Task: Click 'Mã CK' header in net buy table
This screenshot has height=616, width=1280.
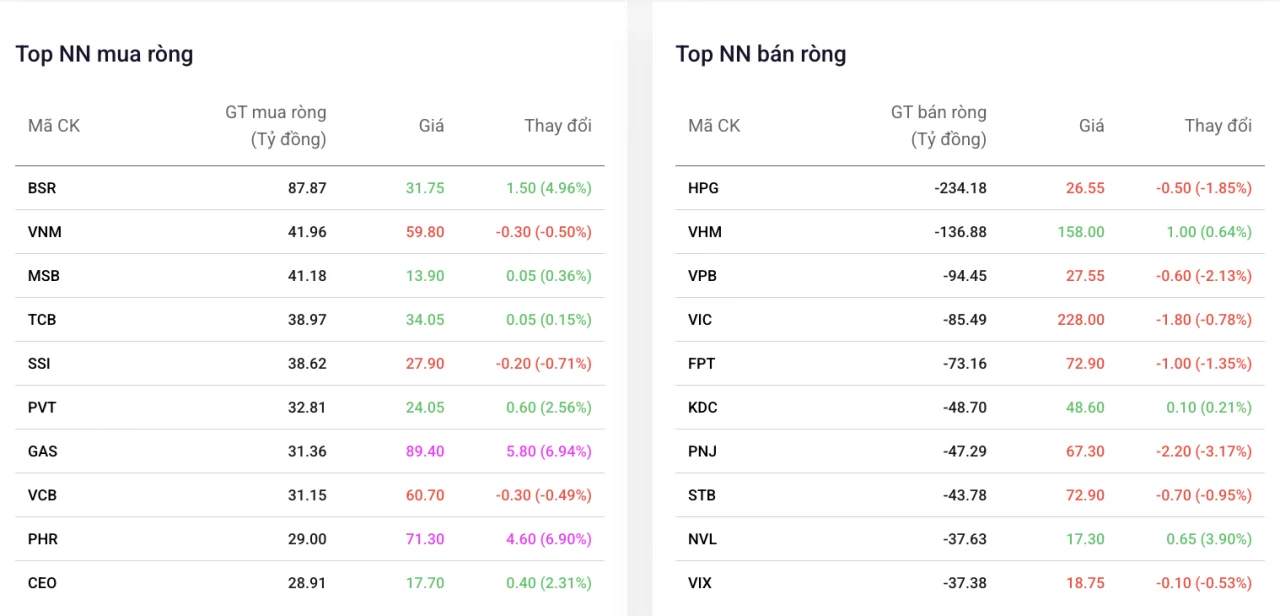Action: point(54,126)
